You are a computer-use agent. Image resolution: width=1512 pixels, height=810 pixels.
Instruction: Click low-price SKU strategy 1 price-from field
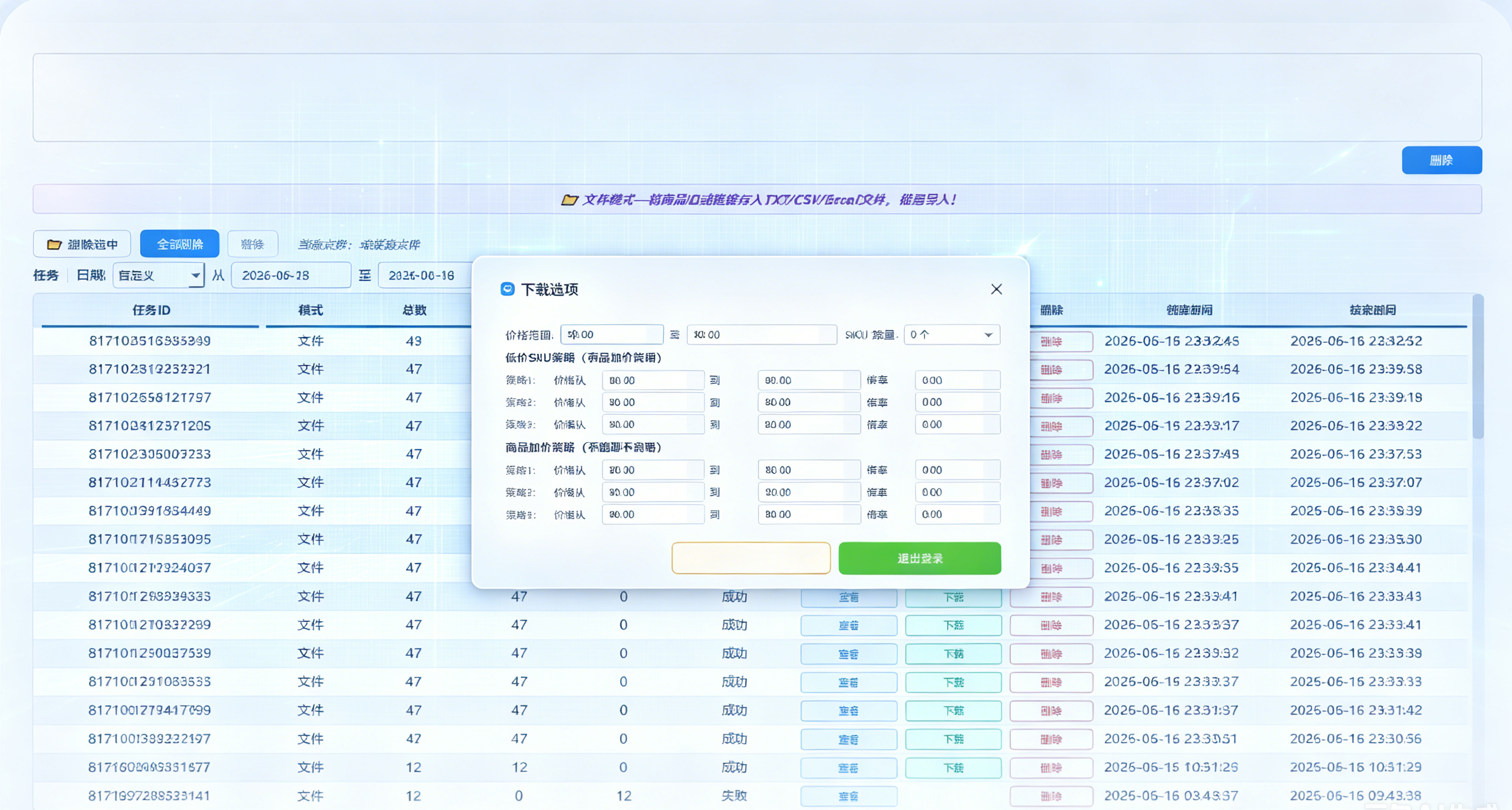(x=654, y=381)
